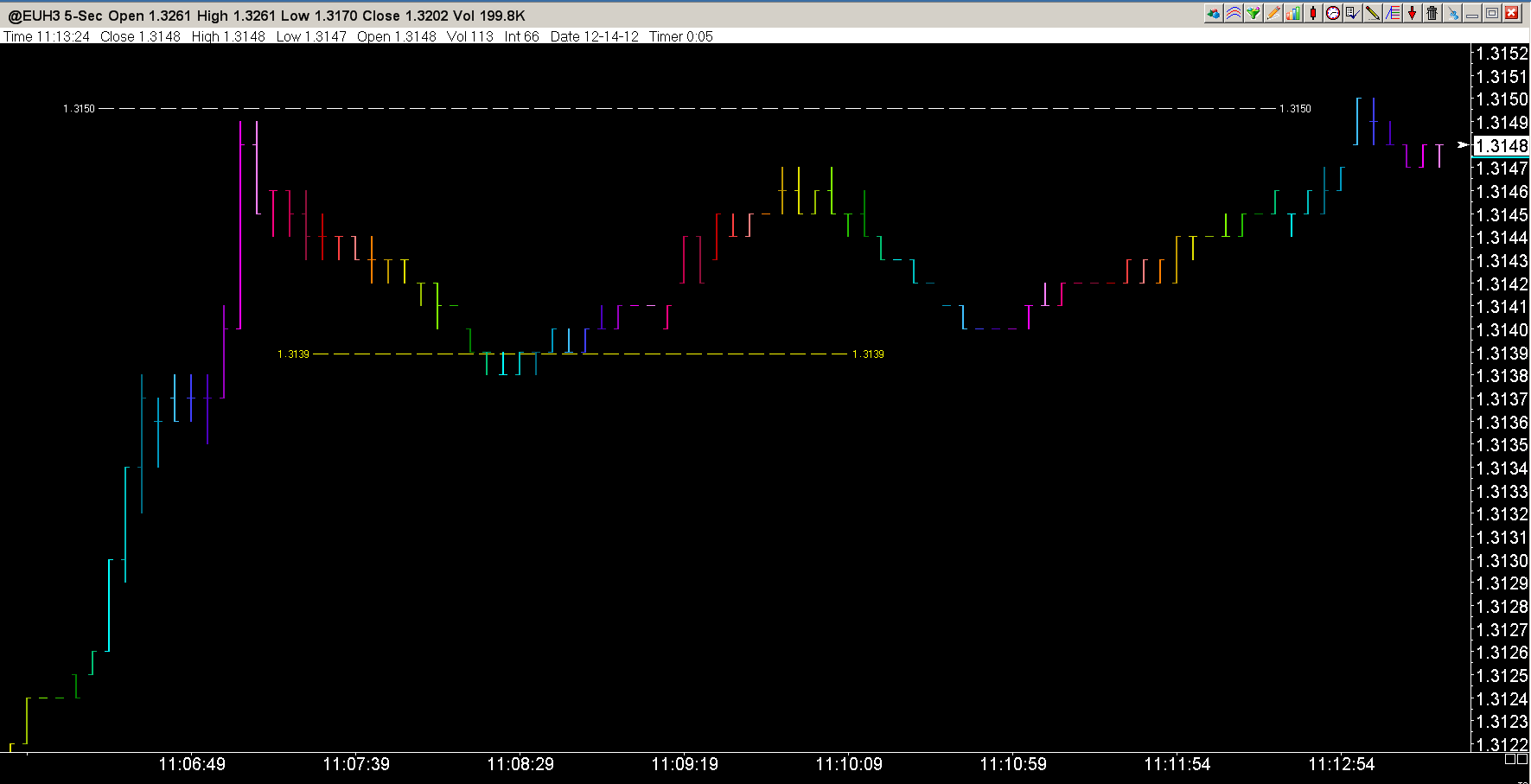Image resolution: width=1531 pixels, height=784 pixels.
Task: Click the 1.3122 price axis label
Action: click(1502, 745)
